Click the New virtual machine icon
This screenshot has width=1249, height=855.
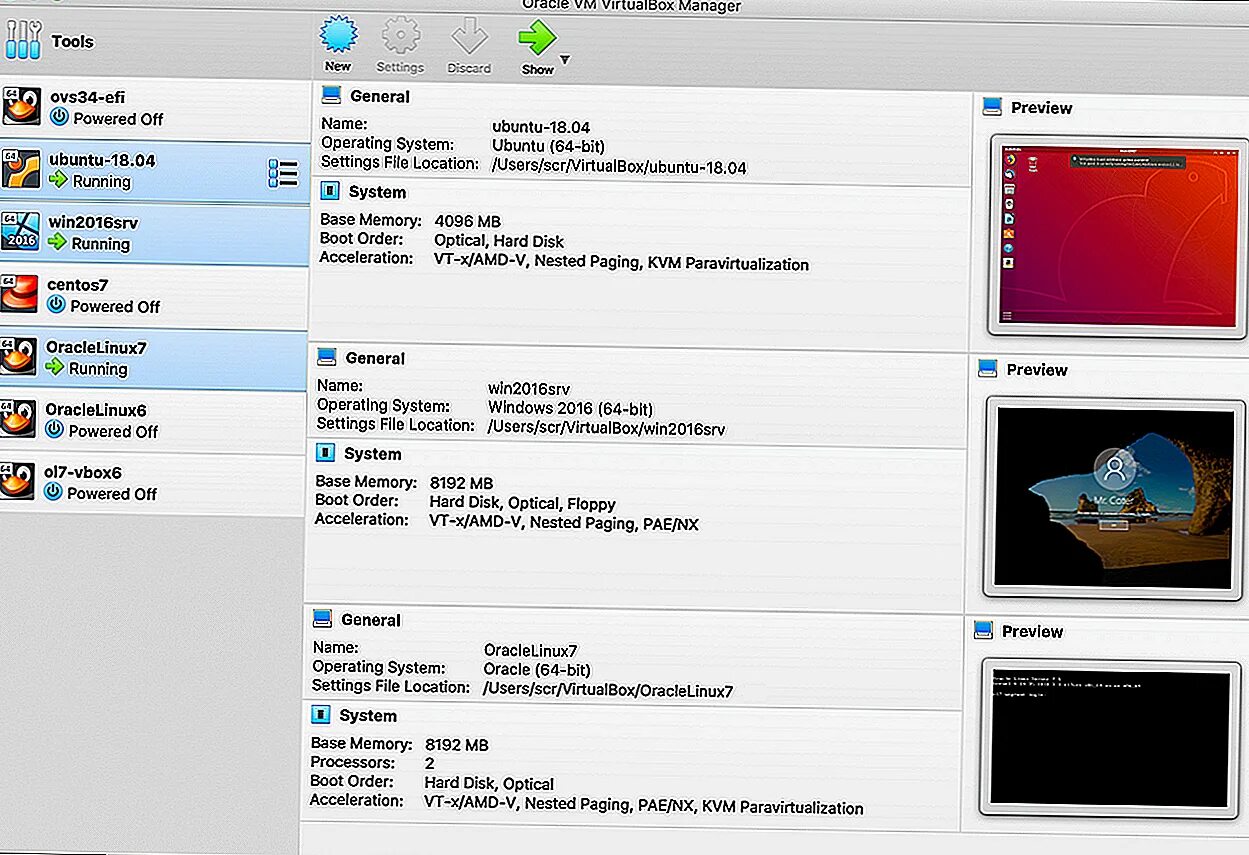pyautogui.click(x=338, y=37)
